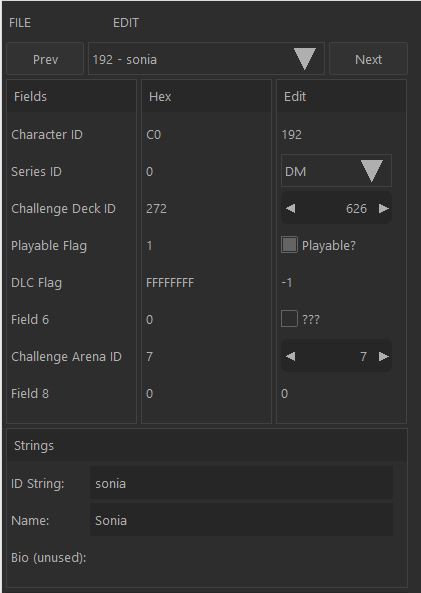
Task: Toggle the Playable? checkbox
Action: (x=289, y=245)
